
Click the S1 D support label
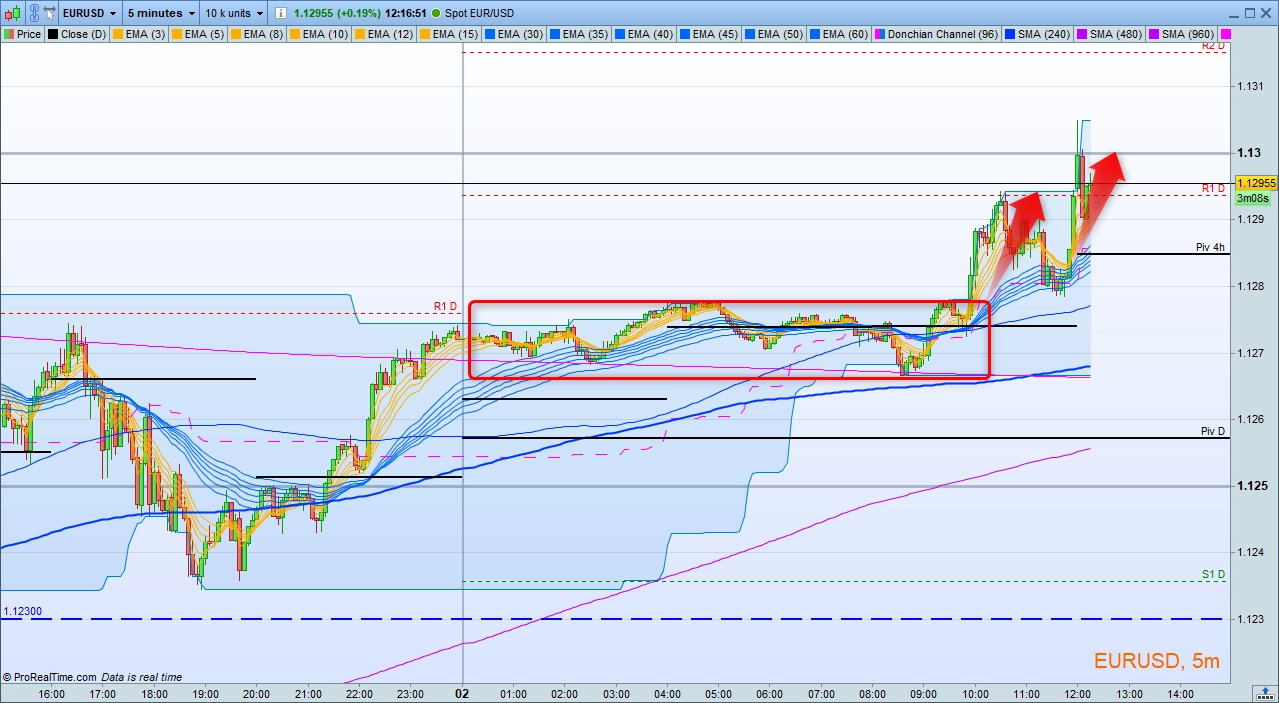click(1213, 574)
